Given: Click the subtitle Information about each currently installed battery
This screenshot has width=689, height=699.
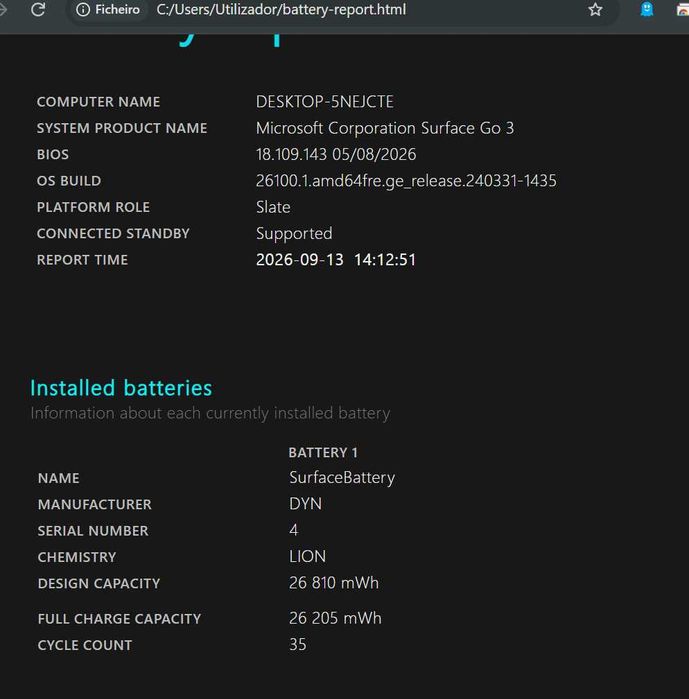Looking at the screenshot, I should [x=210, y=414].
